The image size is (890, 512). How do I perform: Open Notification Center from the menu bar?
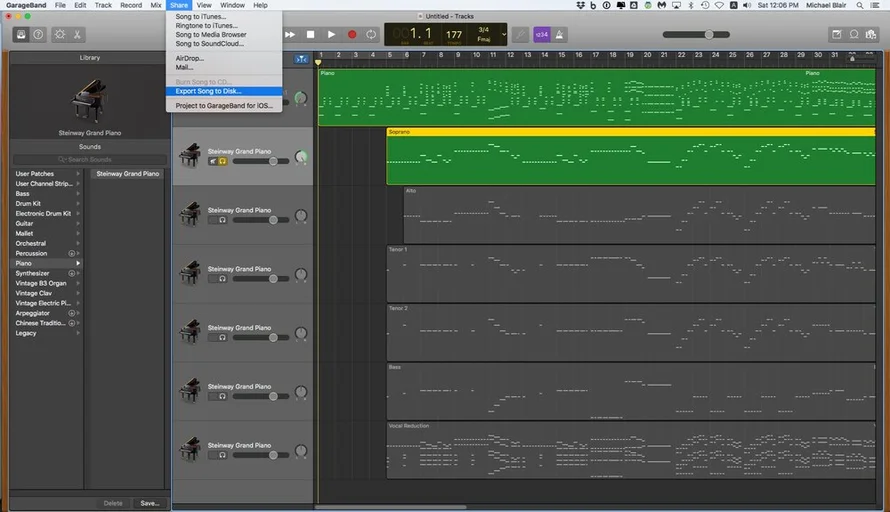[875, 5]
